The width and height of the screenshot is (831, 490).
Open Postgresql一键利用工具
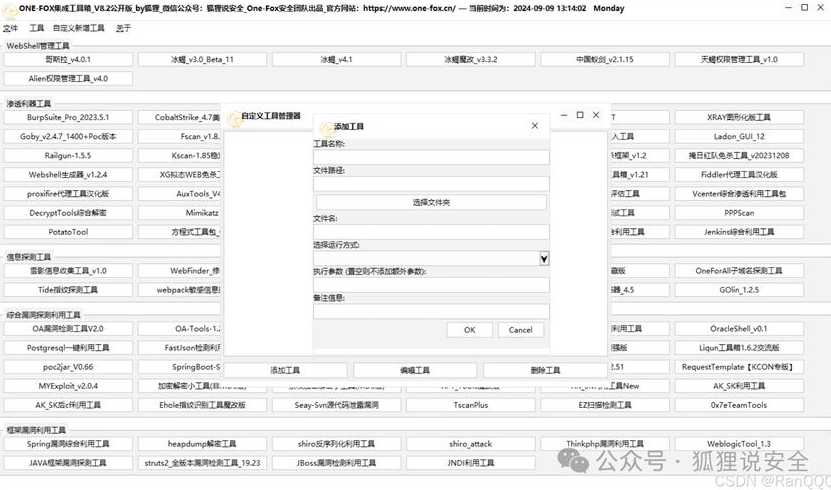(68, 348)
